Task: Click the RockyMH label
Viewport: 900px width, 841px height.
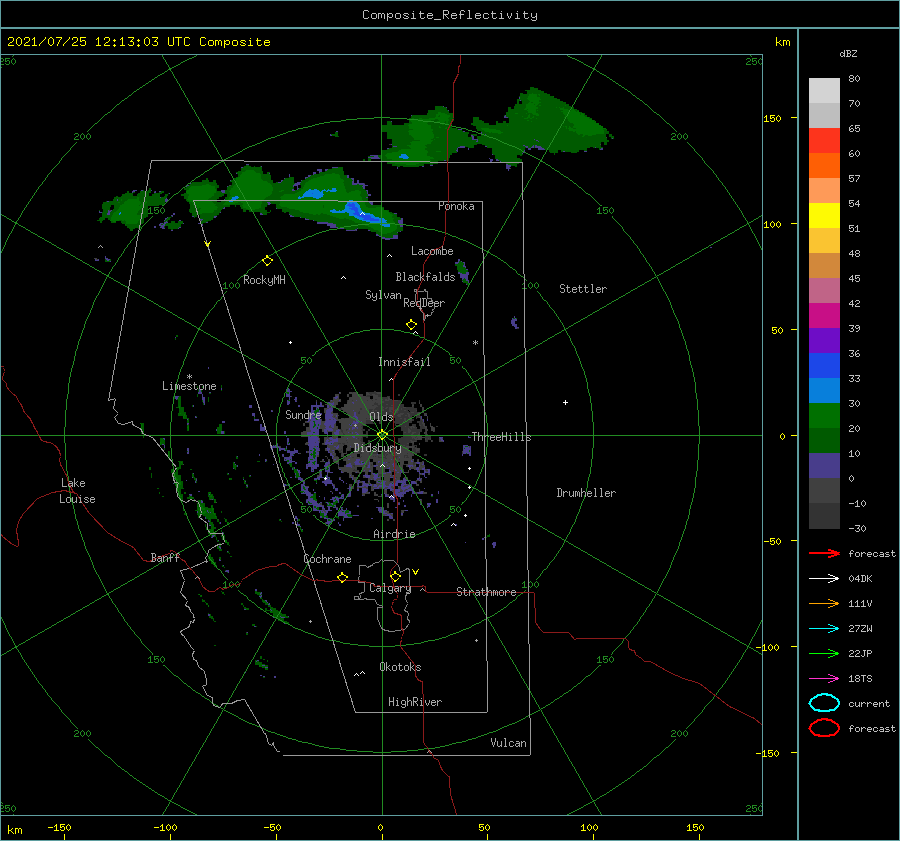Action: pos(264,280)
